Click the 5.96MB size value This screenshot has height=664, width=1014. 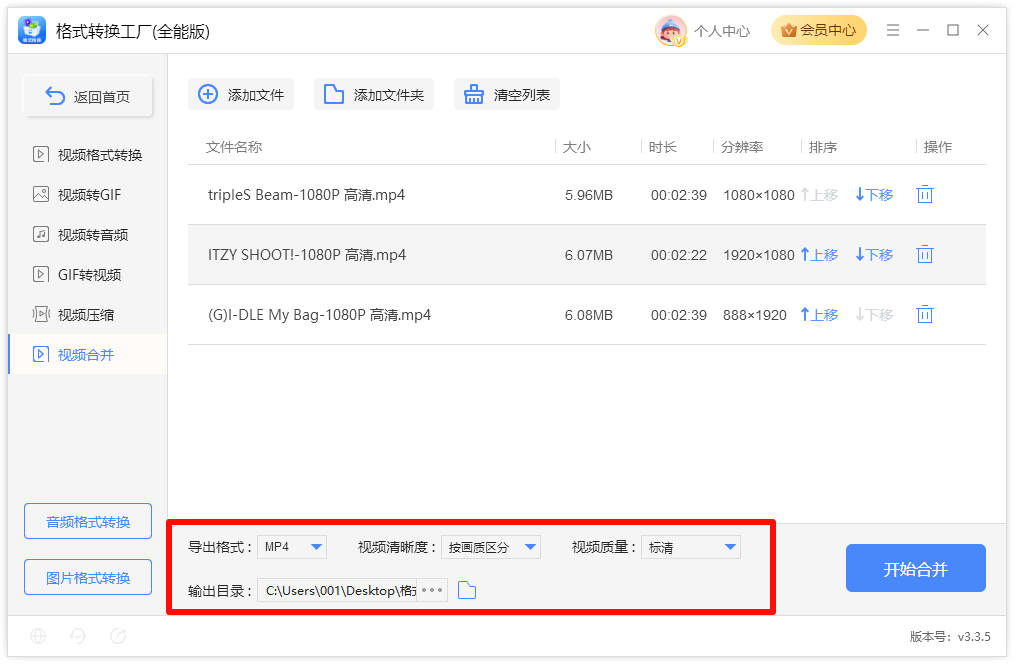pyautogui.click(x=588, y=195)
